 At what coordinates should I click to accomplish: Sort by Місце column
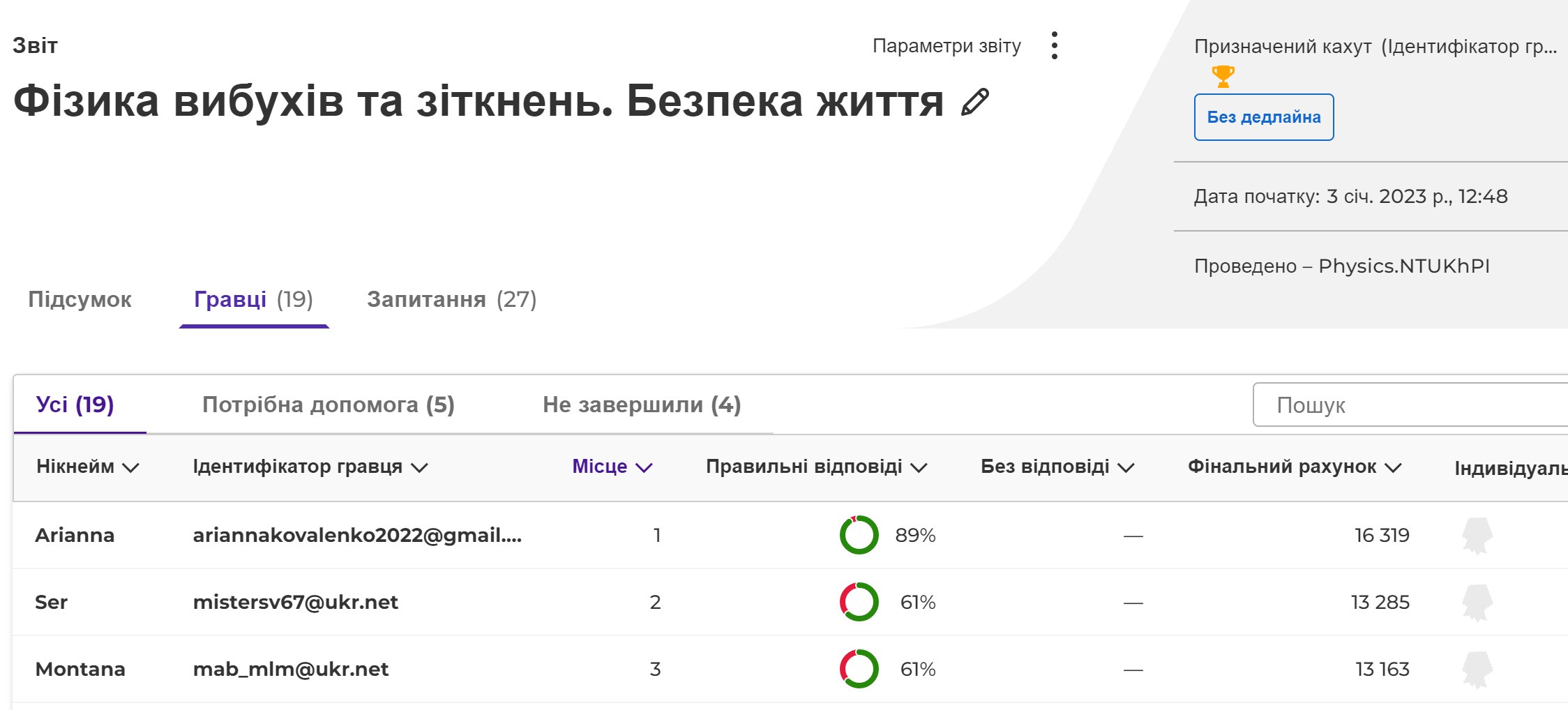(612, 467)
